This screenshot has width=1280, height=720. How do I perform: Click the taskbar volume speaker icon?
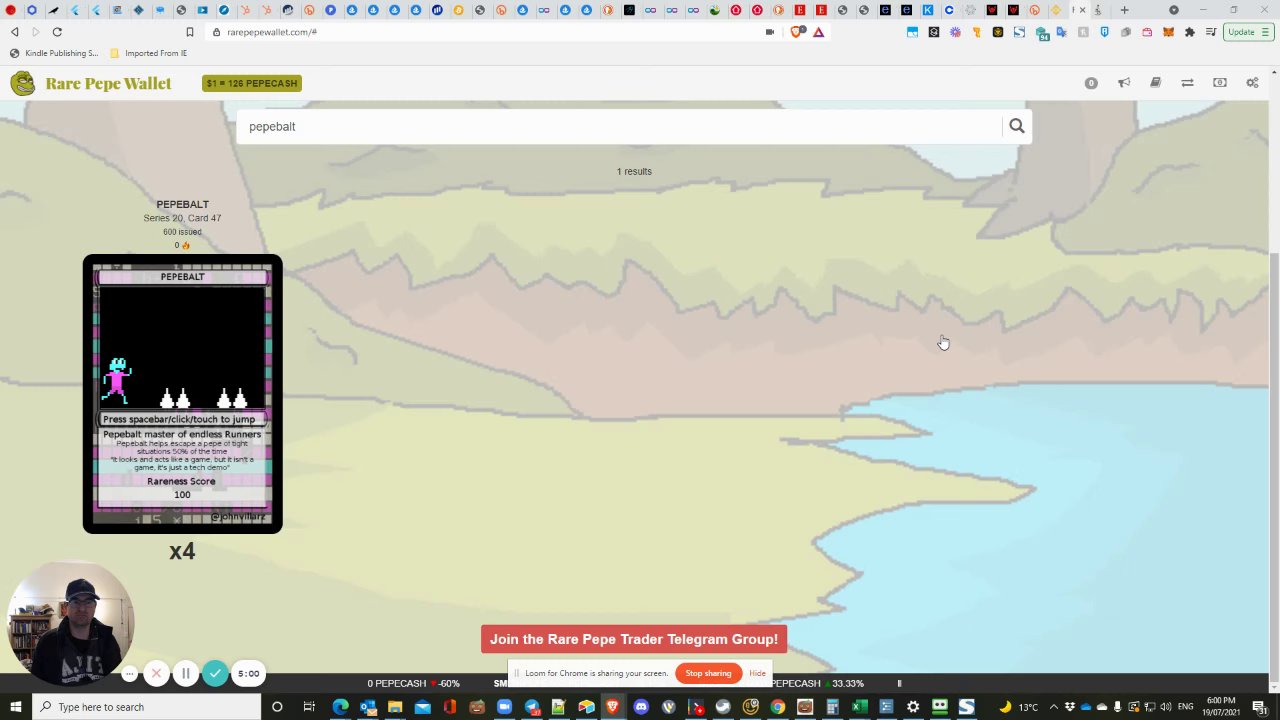click(1165, 707)
